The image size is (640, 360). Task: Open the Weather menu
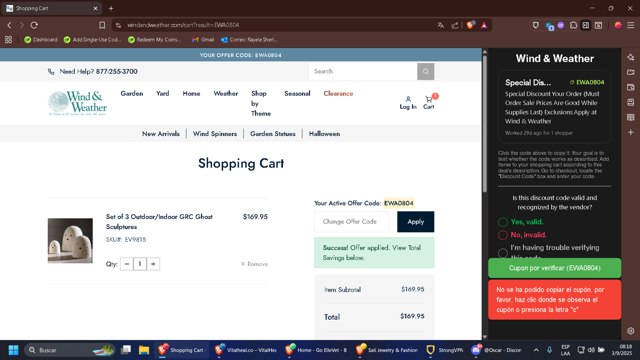[x=226, y=93]
